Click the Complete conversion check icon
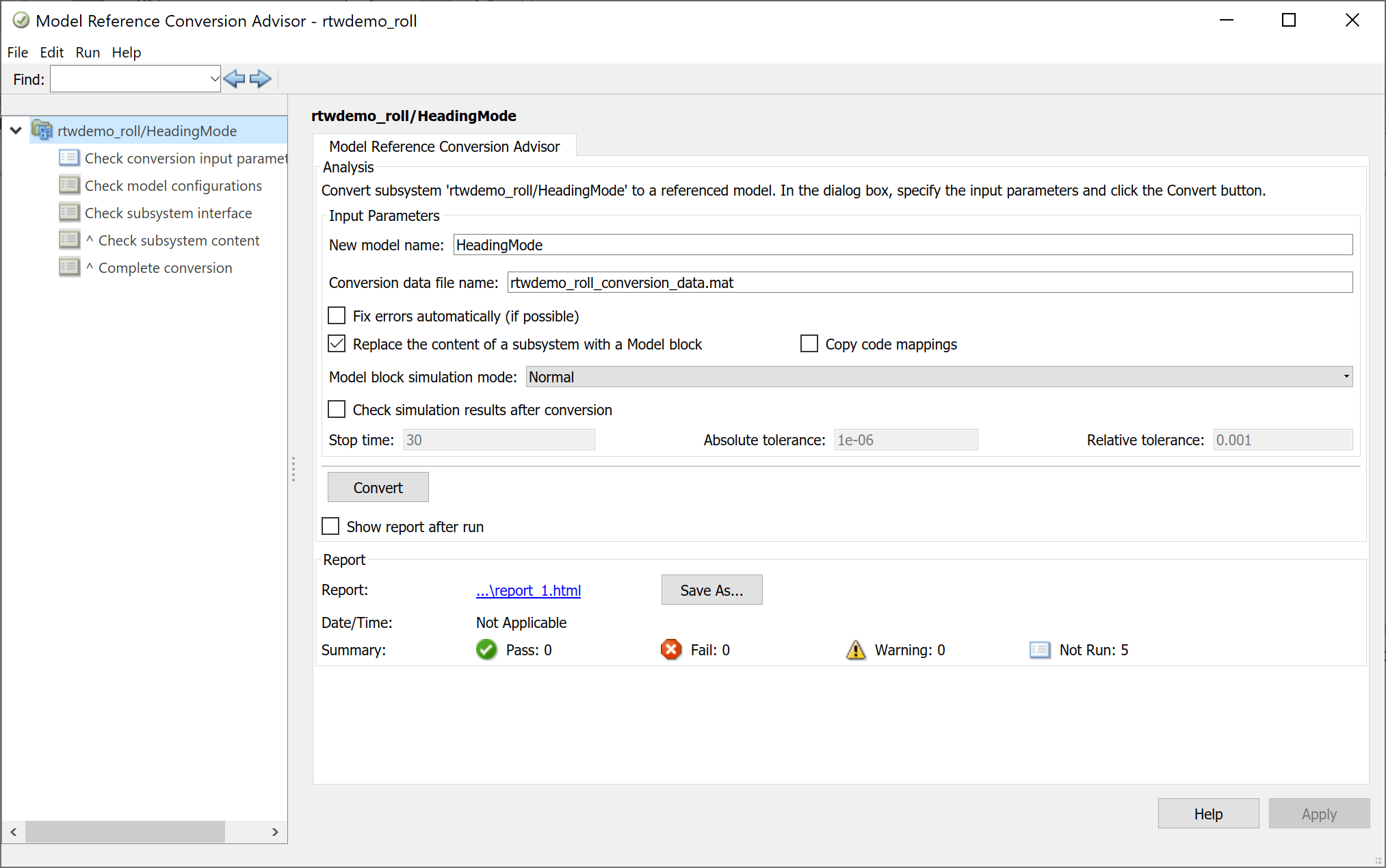 pos(69,267)
